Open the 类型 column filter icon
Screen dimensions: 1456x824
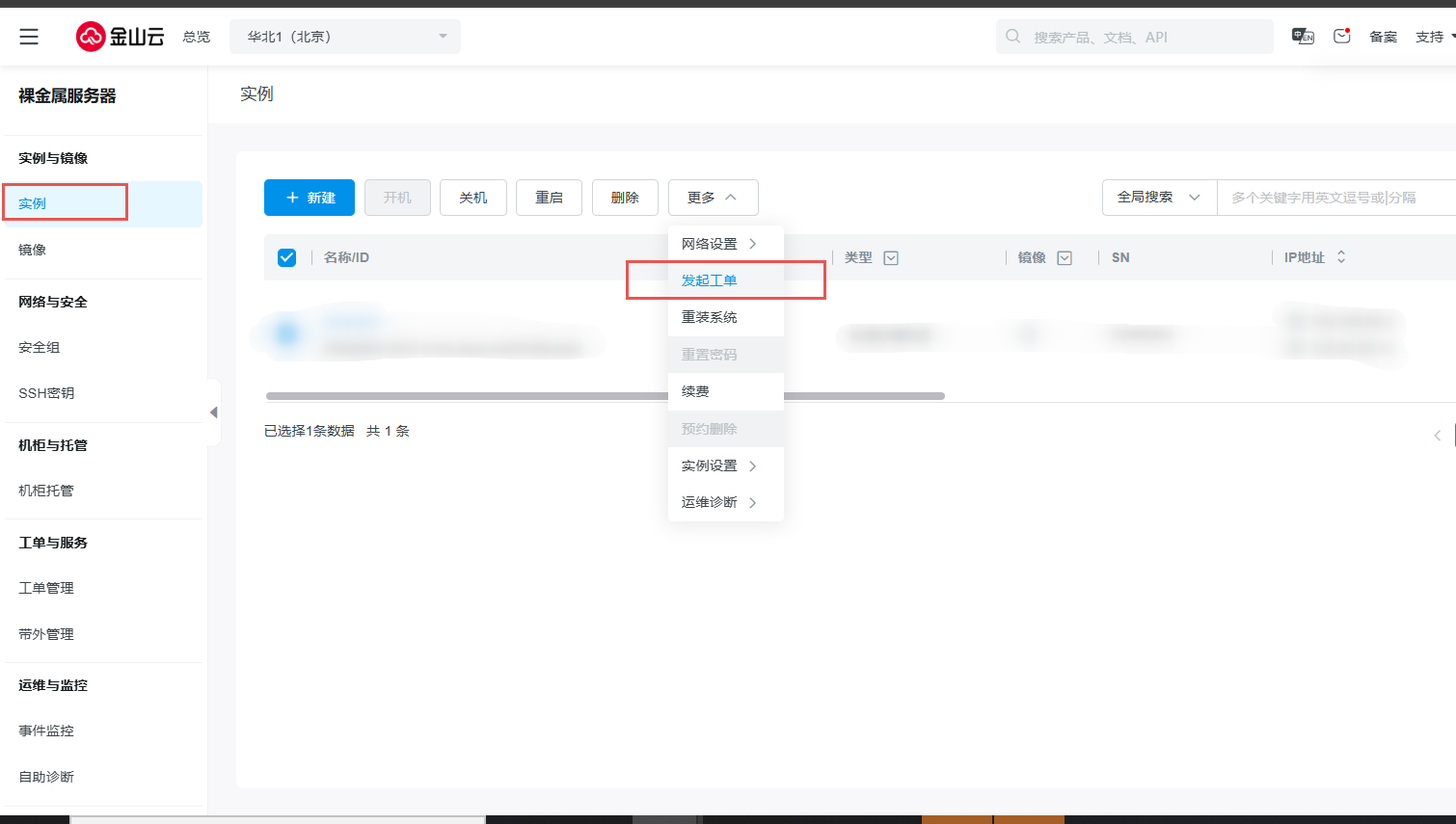tap(891, 257)
